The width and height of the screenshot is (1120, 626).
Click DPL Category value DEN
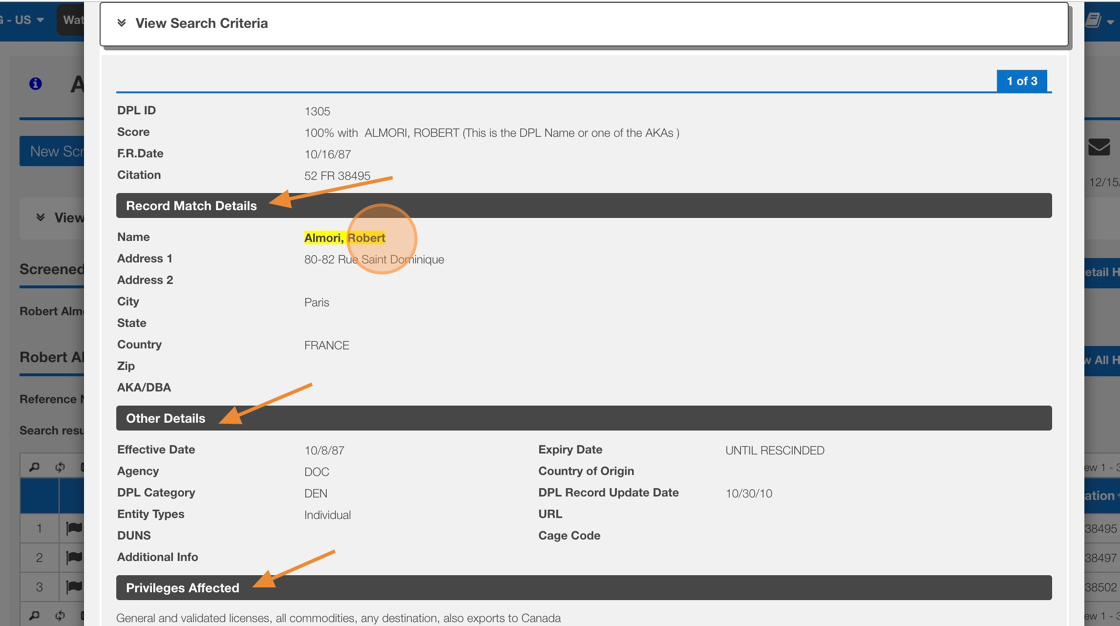tap(316, 494)
